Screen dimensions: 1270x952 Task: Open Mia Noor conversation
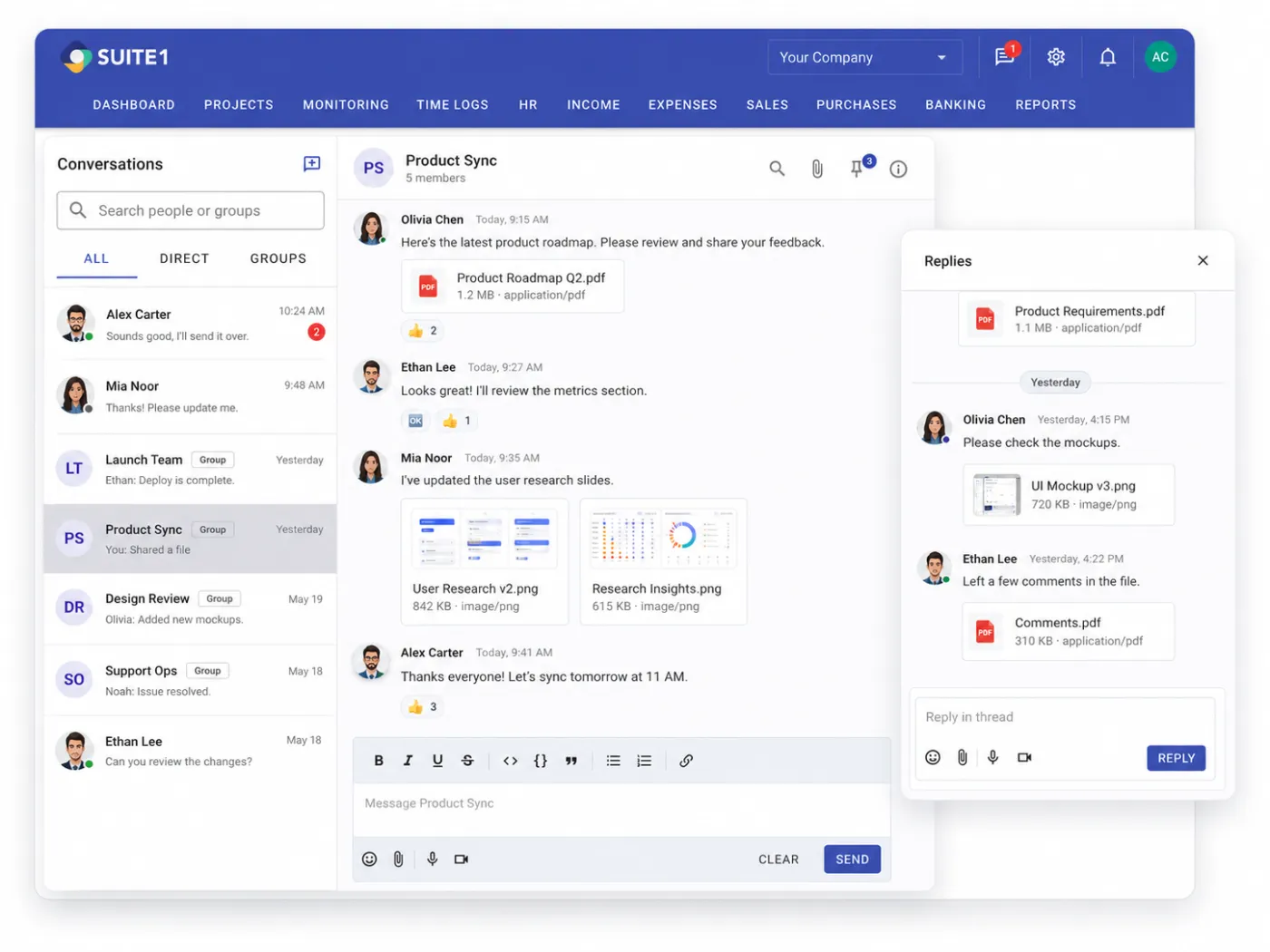(x=190, y=396)
